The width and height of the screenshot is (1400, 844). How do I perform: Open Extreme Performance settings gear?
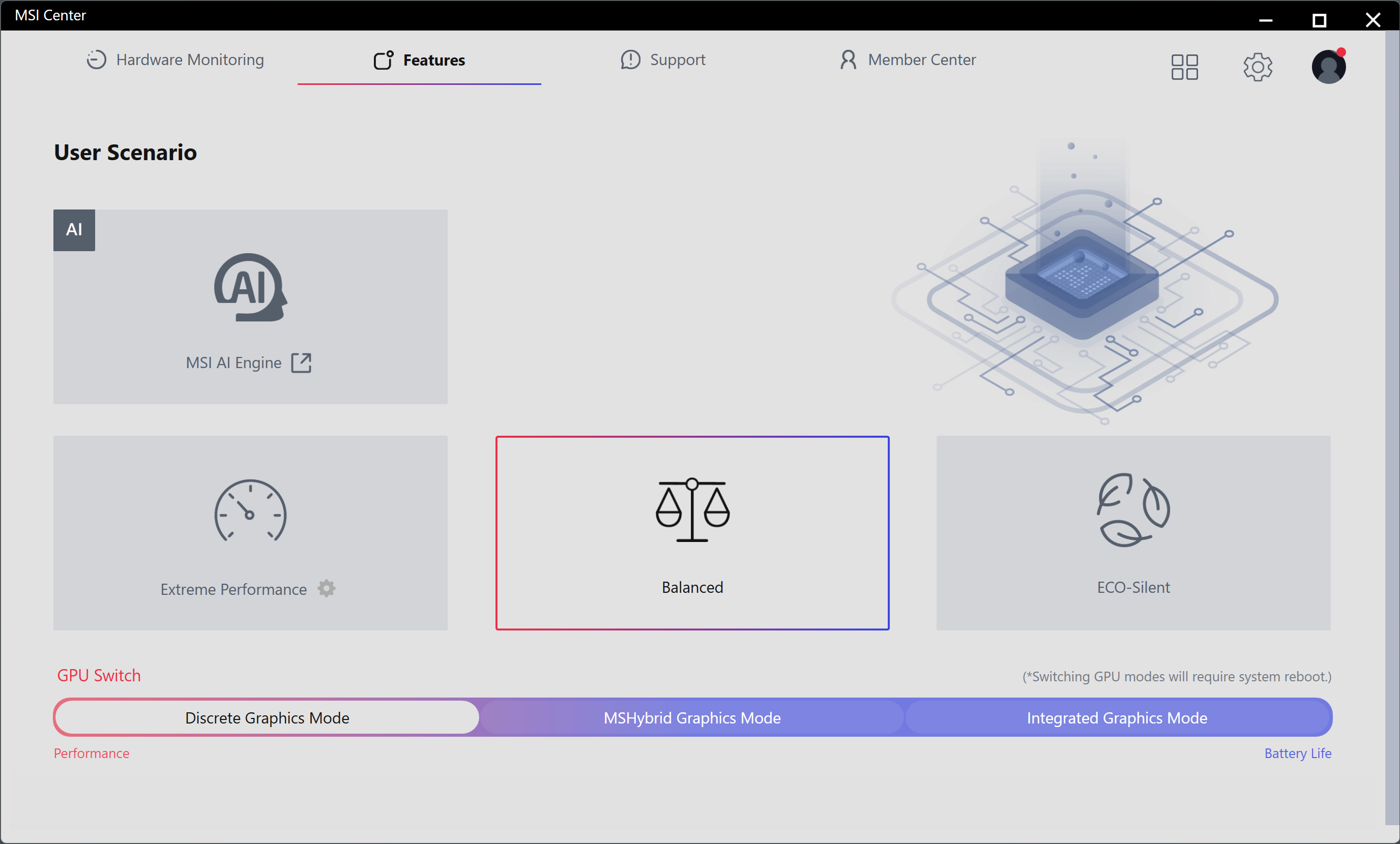(x=326, y=588)
